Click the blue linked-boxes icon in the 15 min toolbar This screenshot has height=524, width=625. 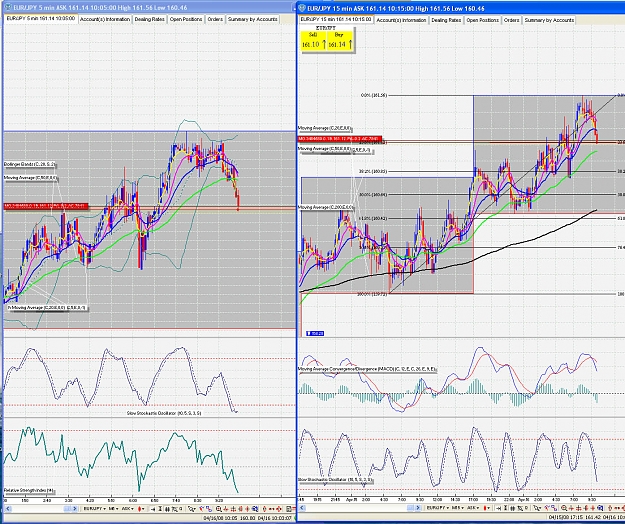554,508
